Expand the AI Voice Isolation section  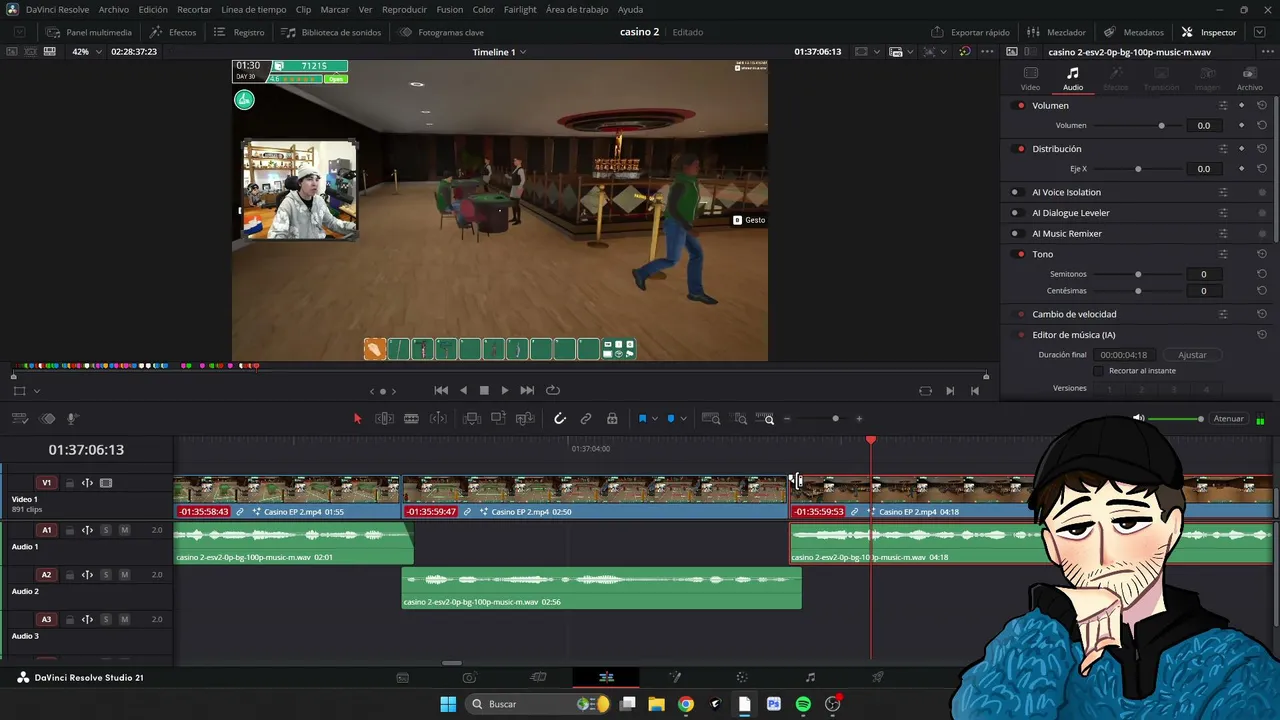coord(1066,192)
